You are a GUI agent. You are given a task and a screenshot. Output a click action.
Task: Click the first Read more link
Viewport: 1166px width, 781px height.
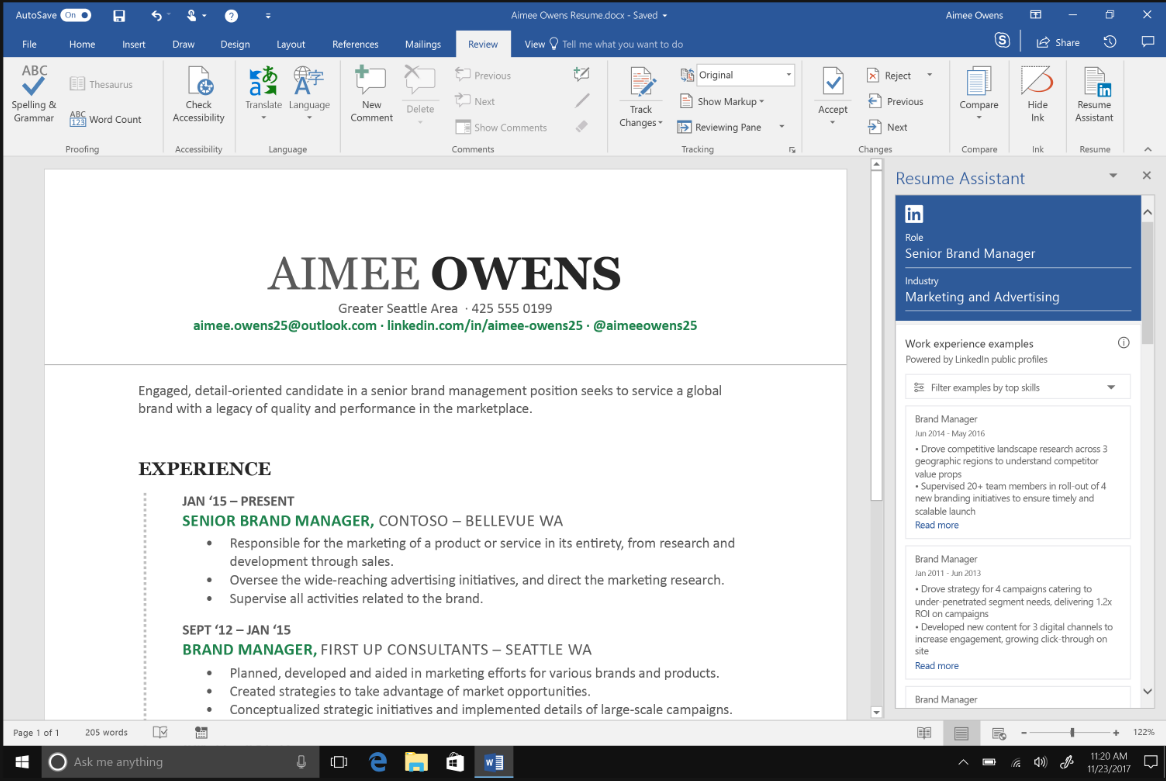[936, 525]
